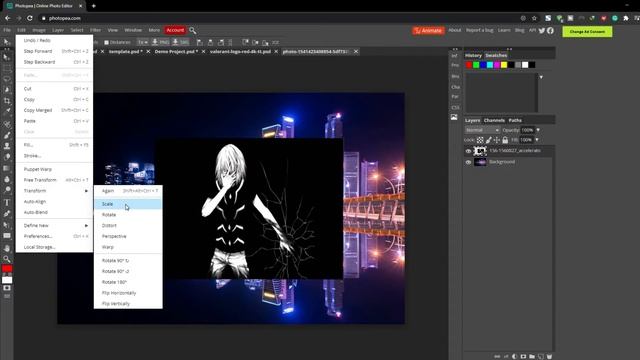Expand Define New submenu
The image size is (640, 360).
(54, 226)
